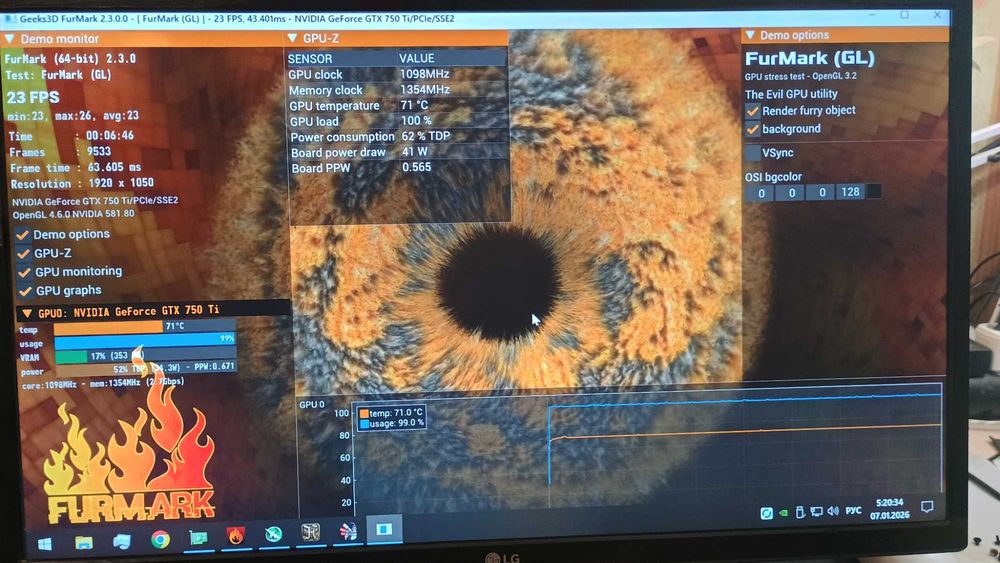Collapse the GPU0 GeForce GTX 750 Ti section
Screen dimensions: 1000x563
(27, 313)
